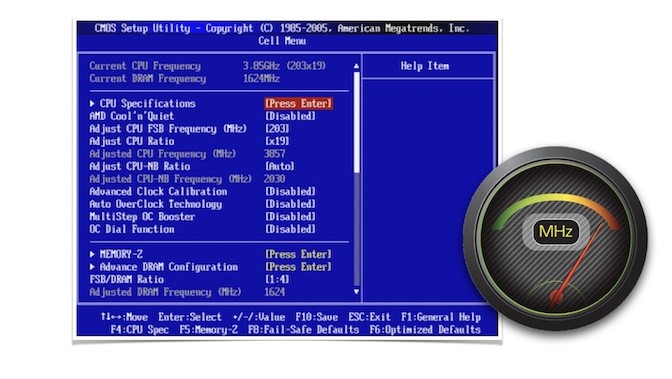Select the OC Dial Function setting
The image size is (672, 379).
pos(132,229)
